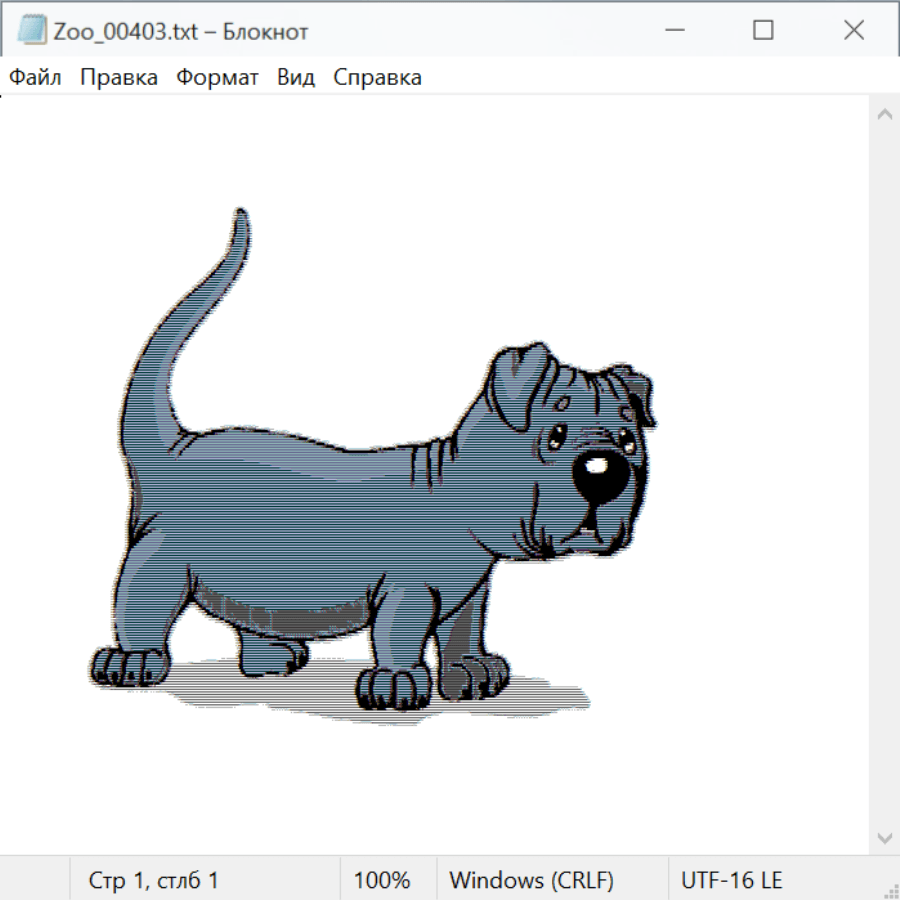Click the tip of the dog's tail
900x900 pixels.
pyautogui.click(x=240, y=214)
